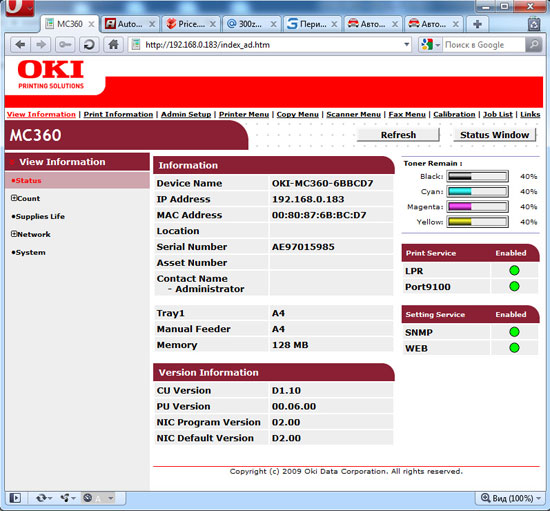Open the View Information link
Viewport: 550px width, 511px height.
[41, 114]
